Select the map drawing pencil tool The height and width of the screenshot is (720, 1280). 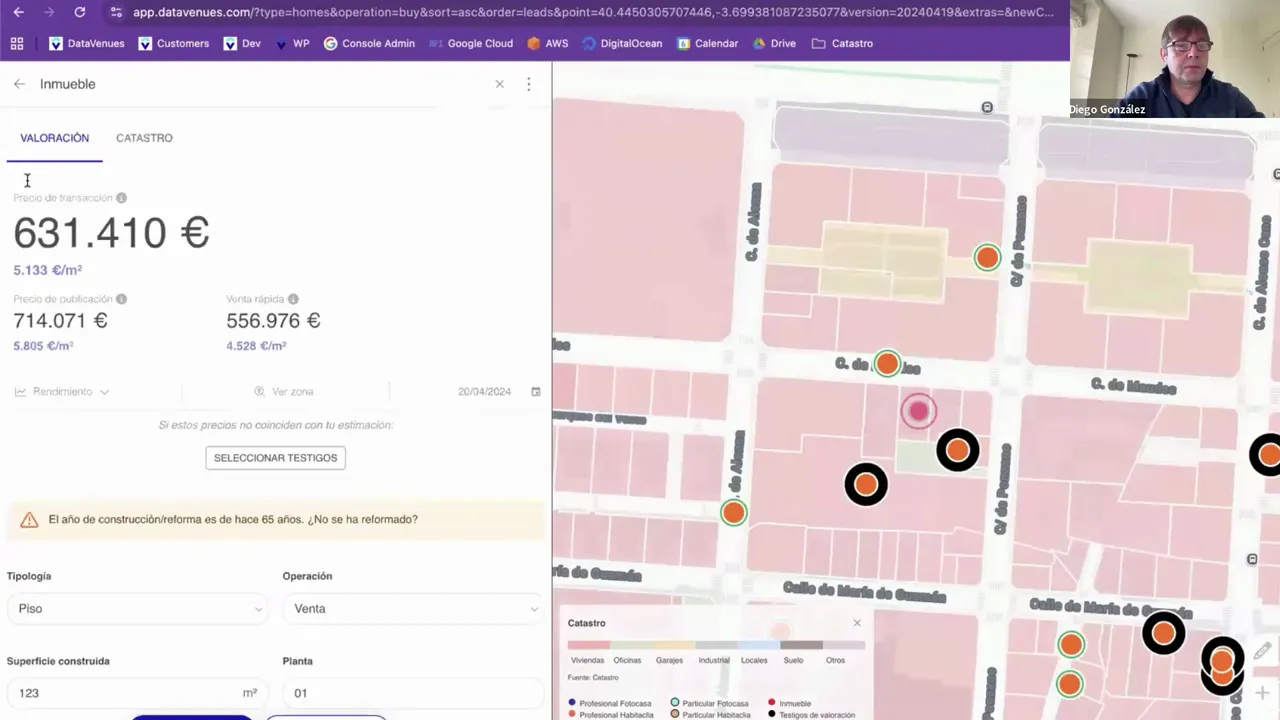pos(1262,651)
